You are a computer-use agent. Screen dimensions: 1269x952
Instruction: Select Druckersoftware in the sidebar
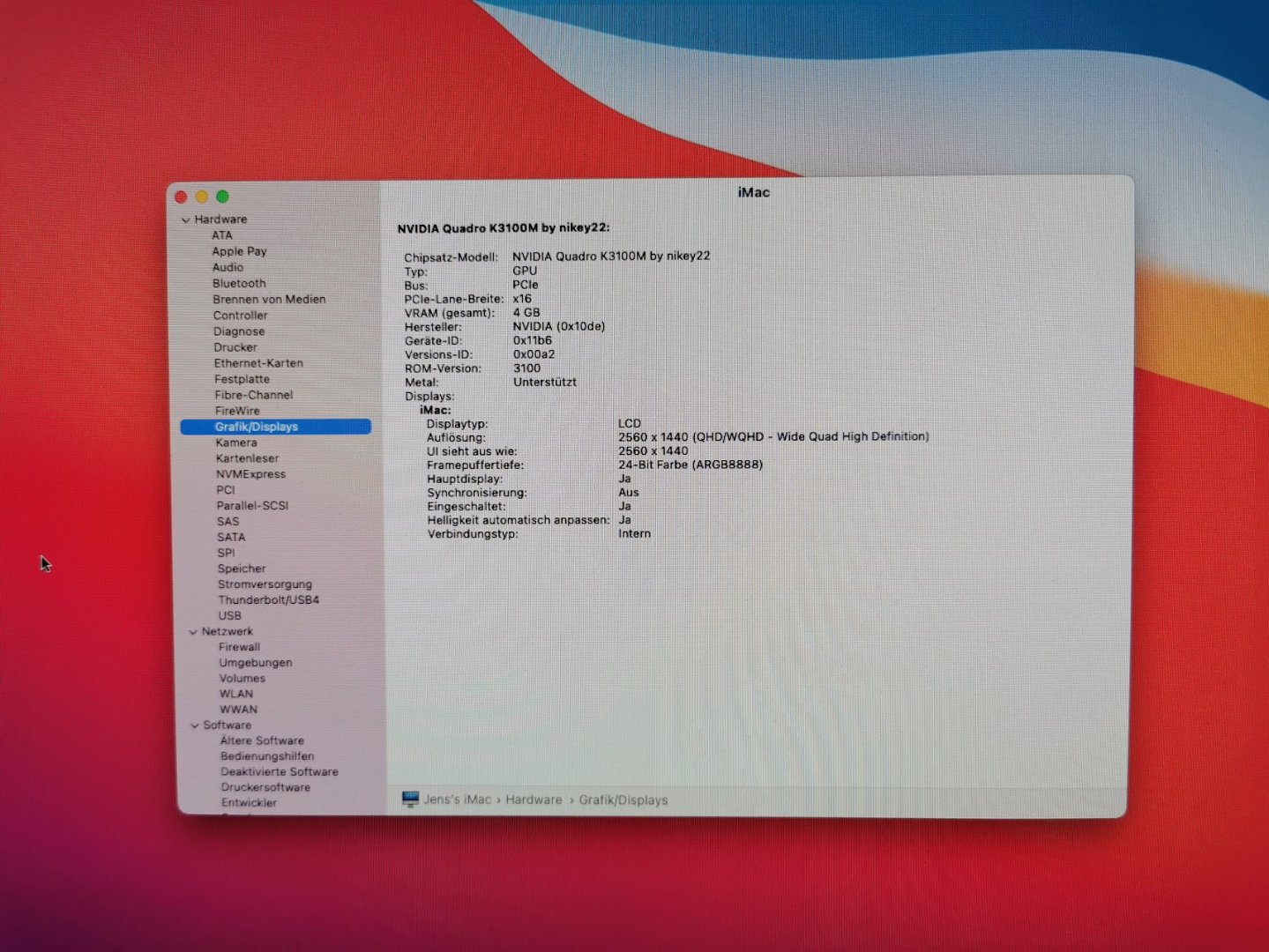click(265, 787)
